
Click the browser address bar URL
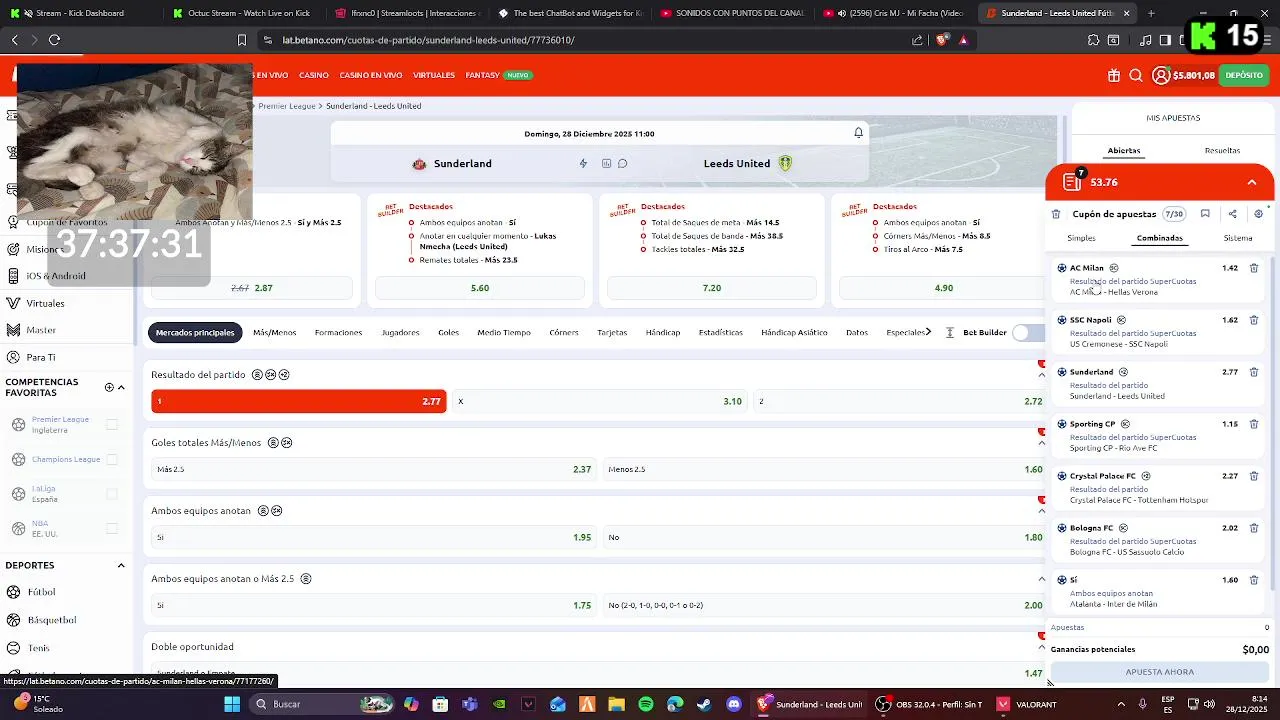428,40
